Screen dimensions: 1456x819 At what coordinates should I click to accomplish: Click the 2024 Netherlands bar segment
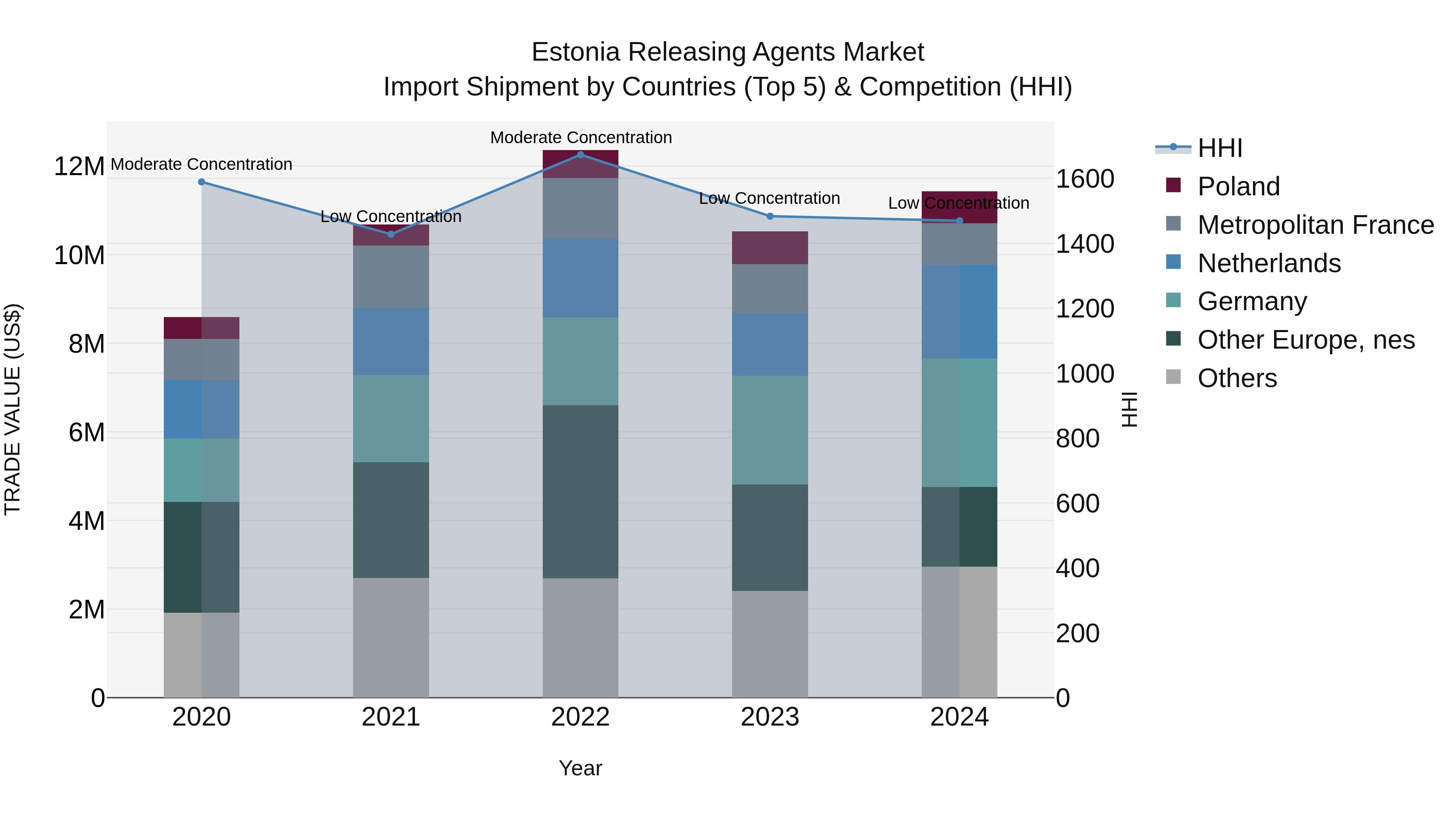pos(959,311)
